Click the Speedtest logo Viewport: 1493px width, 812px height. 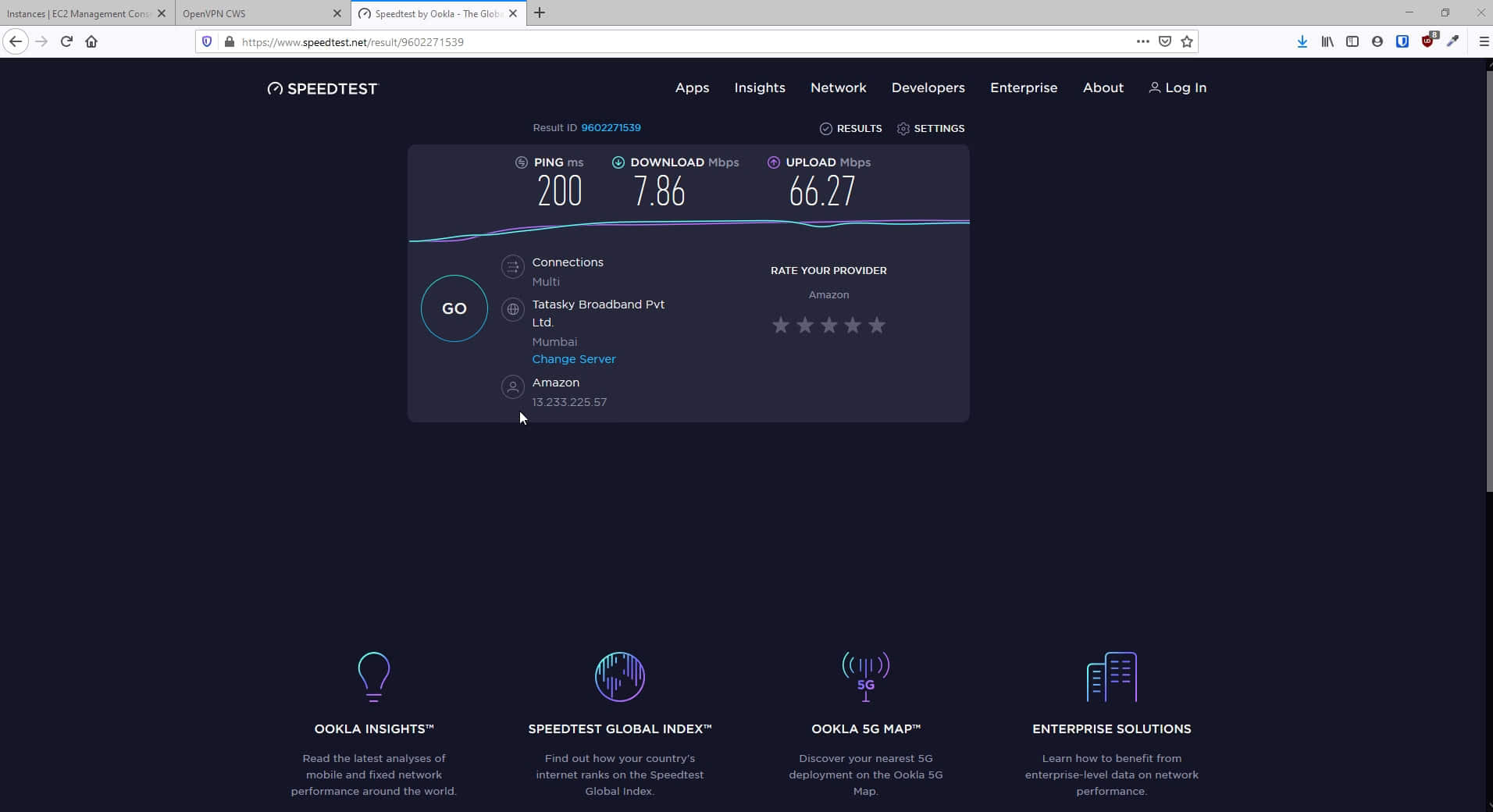click(322, 88)
